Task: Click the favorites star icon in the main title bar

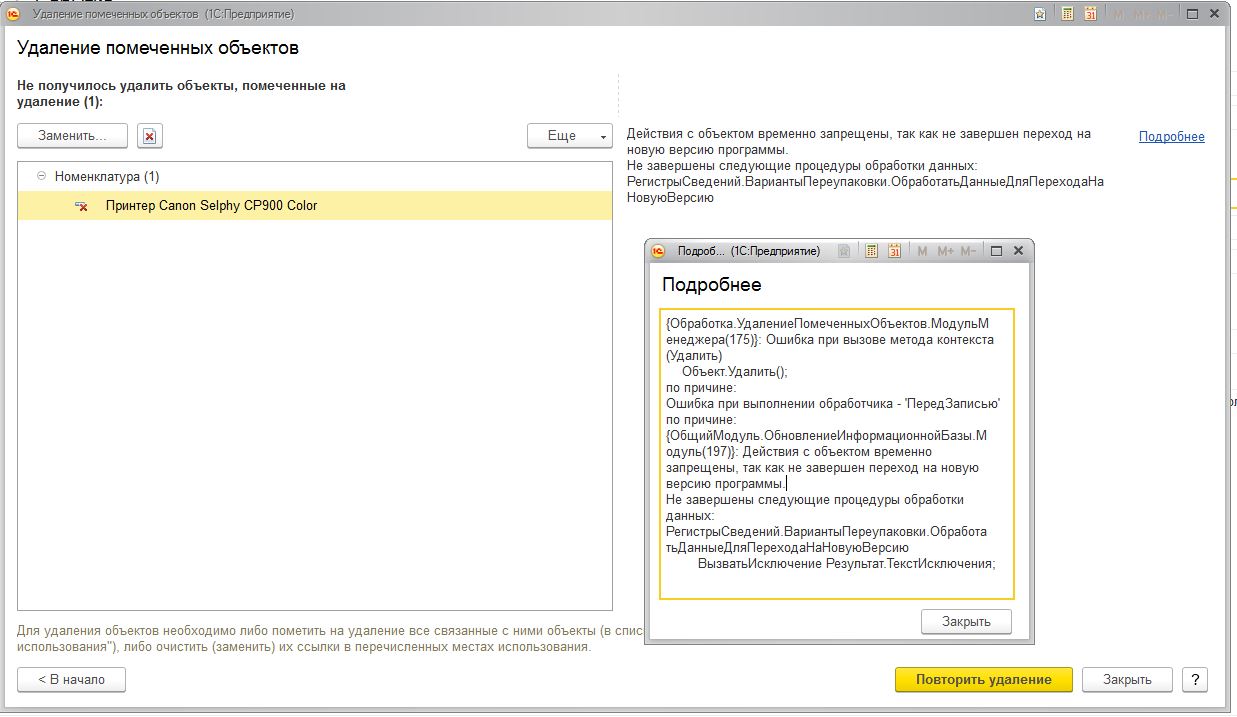Action: [x=1040, y=14]
